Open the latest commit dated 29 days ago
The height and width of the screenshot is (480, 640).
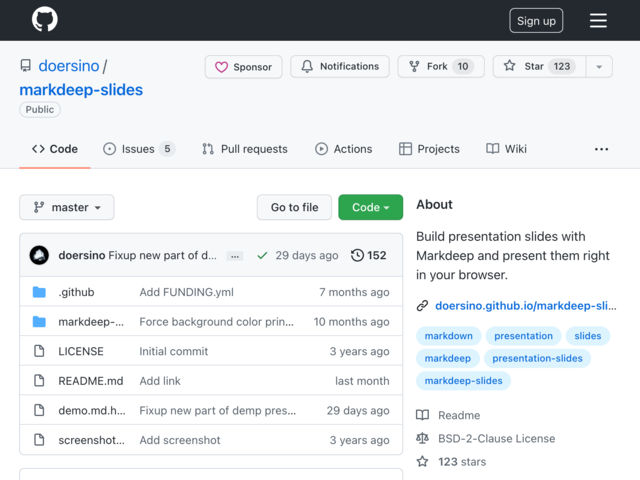pos(307,256)
